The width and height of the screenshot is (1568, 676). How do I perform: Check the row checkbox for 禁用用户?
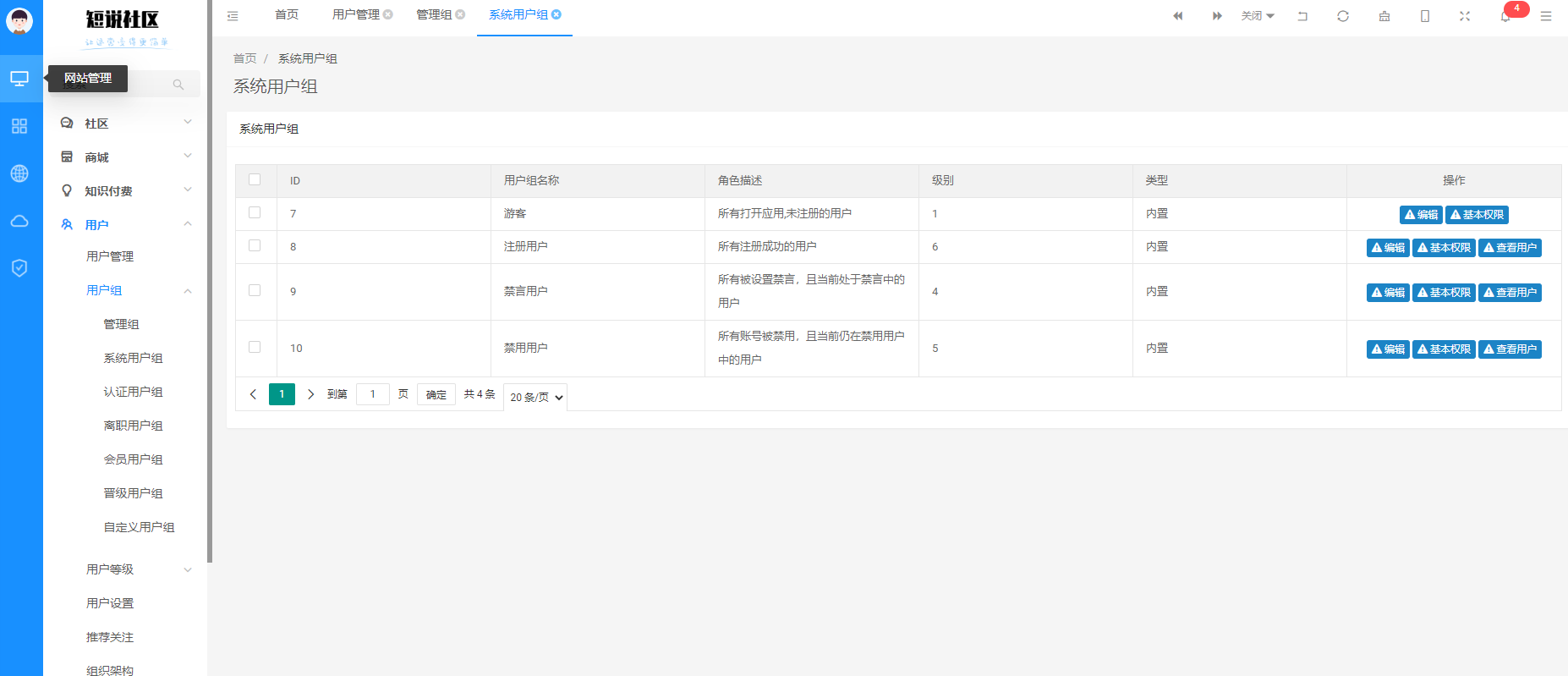pyautogui.click(x=255, y=347)
